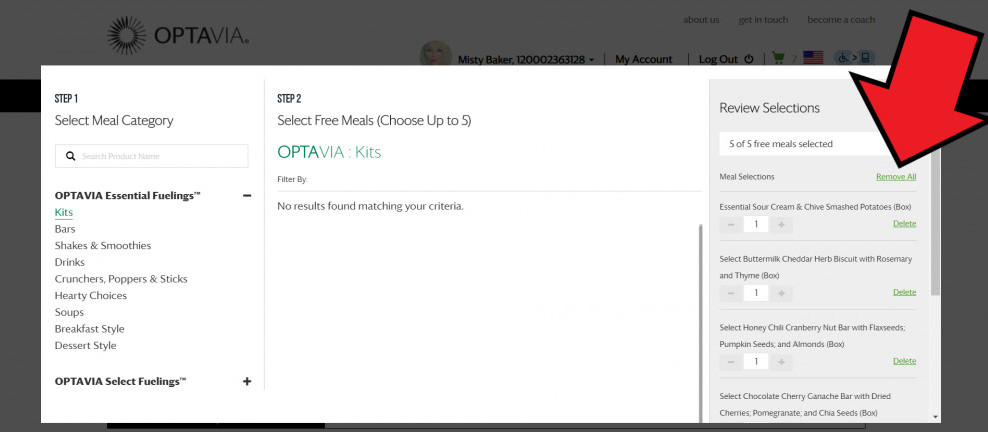Click the OPTAVIA sunburst logo

point(126,35)
